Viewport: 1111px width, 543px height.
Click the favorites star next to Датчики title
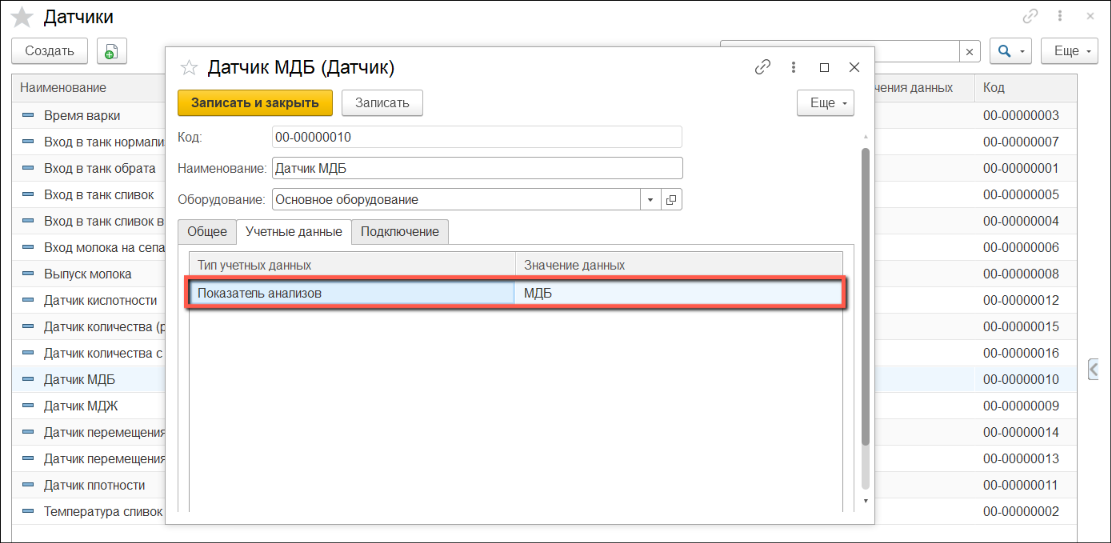[22, 17]
